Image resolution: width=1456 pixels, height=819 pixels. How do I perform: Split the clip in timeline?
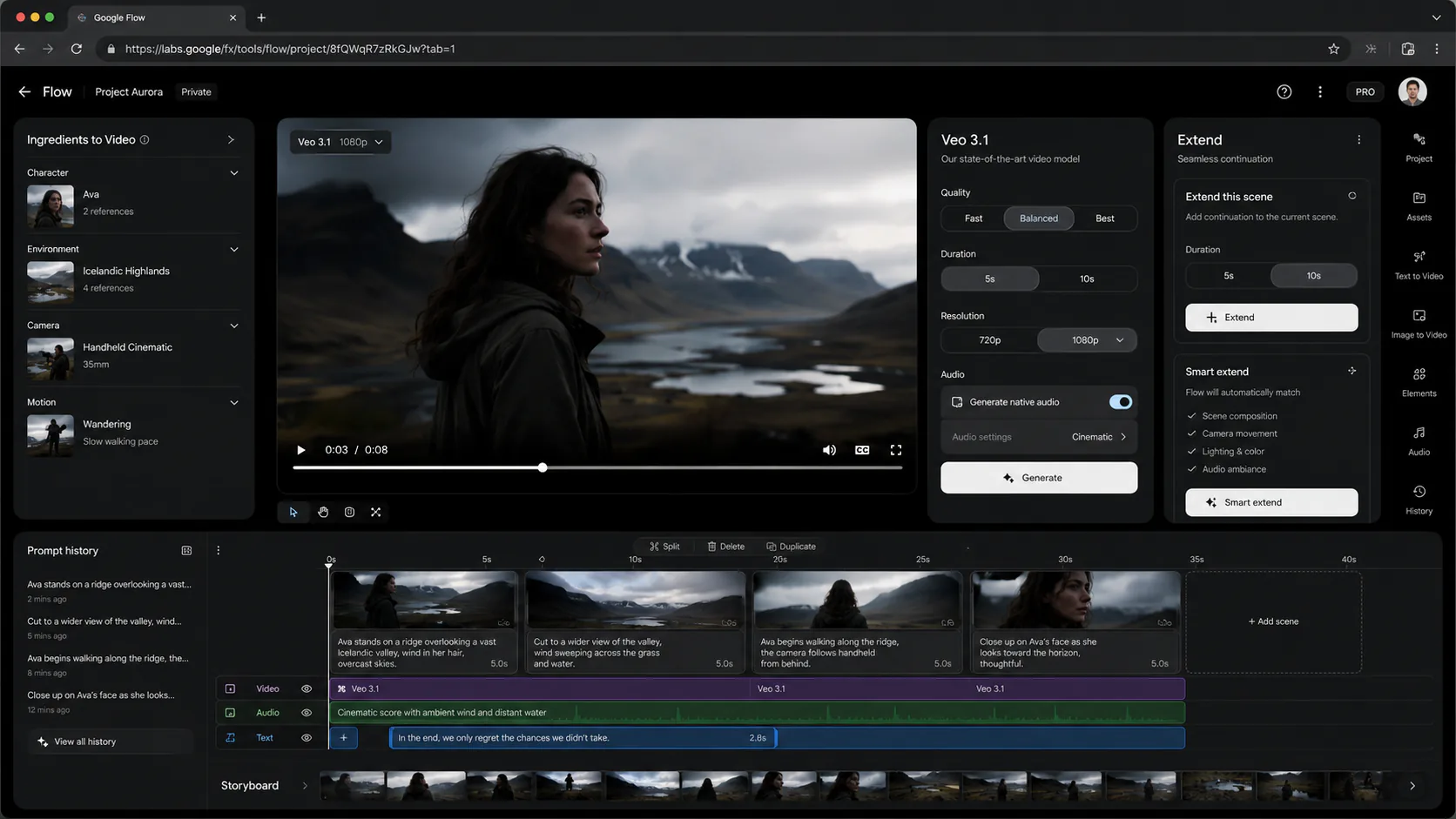pos(664,547)
